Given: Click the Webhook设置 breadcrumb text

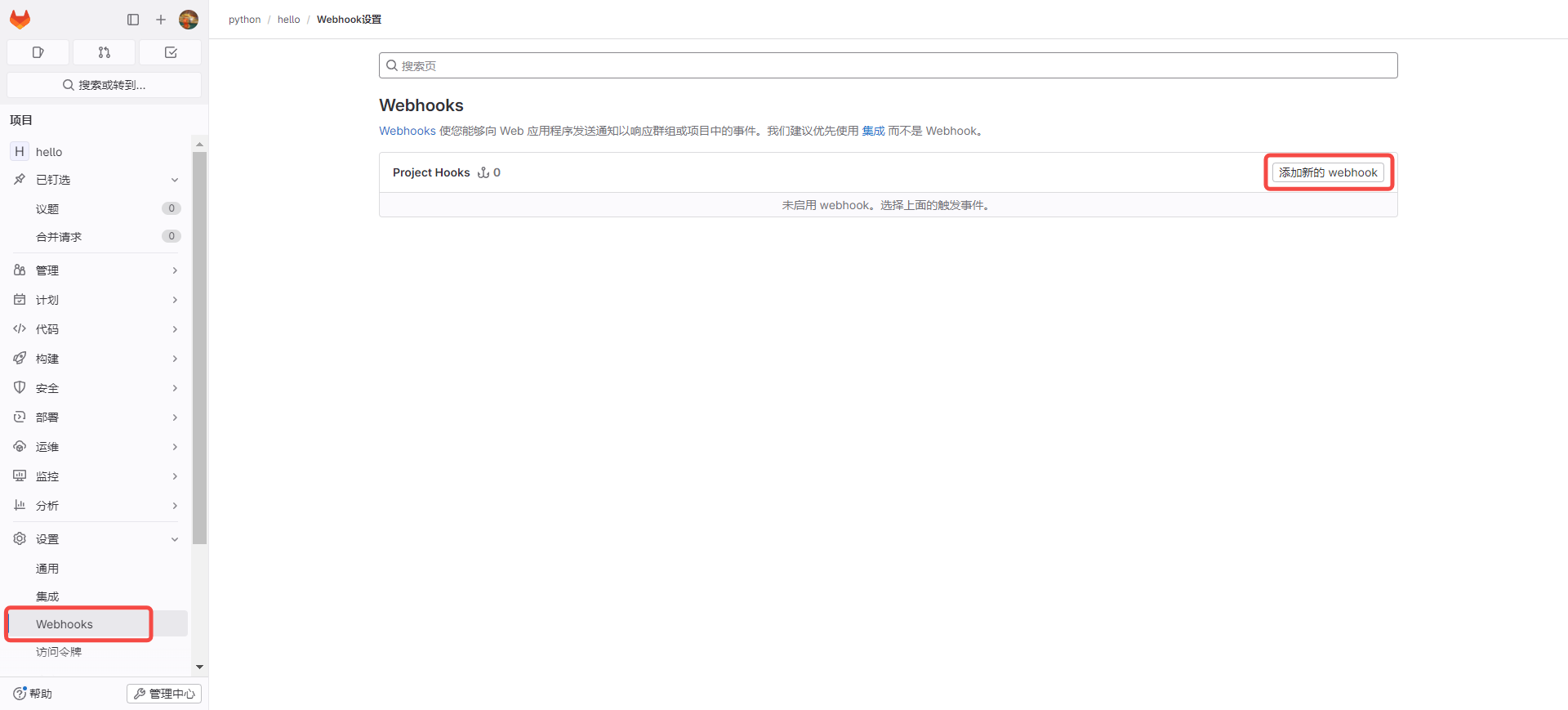Looking at the screenshot, I should pyautogui.click(x=349, y=20).
